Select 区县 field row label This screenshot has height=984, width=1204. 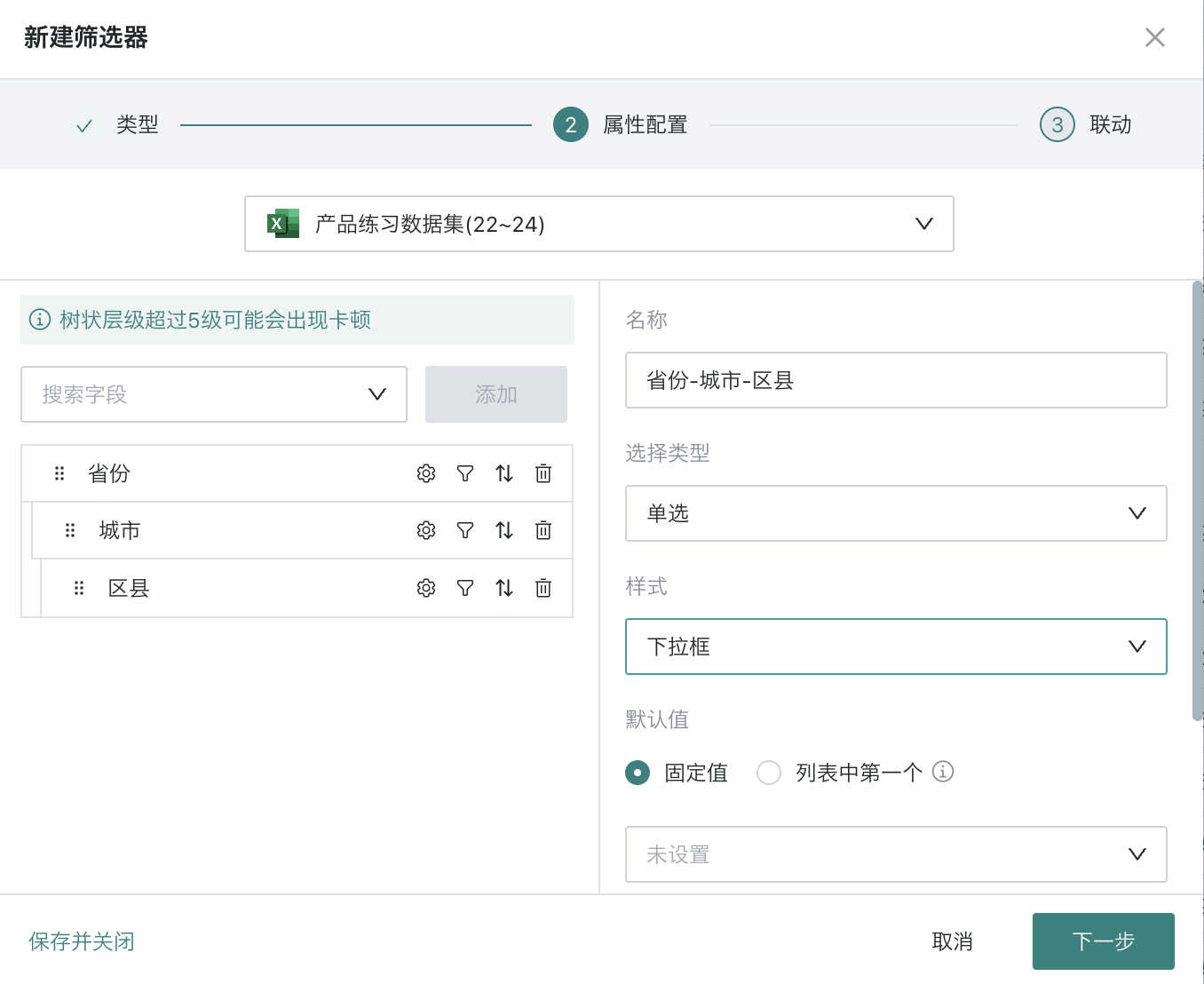(129, 588)
